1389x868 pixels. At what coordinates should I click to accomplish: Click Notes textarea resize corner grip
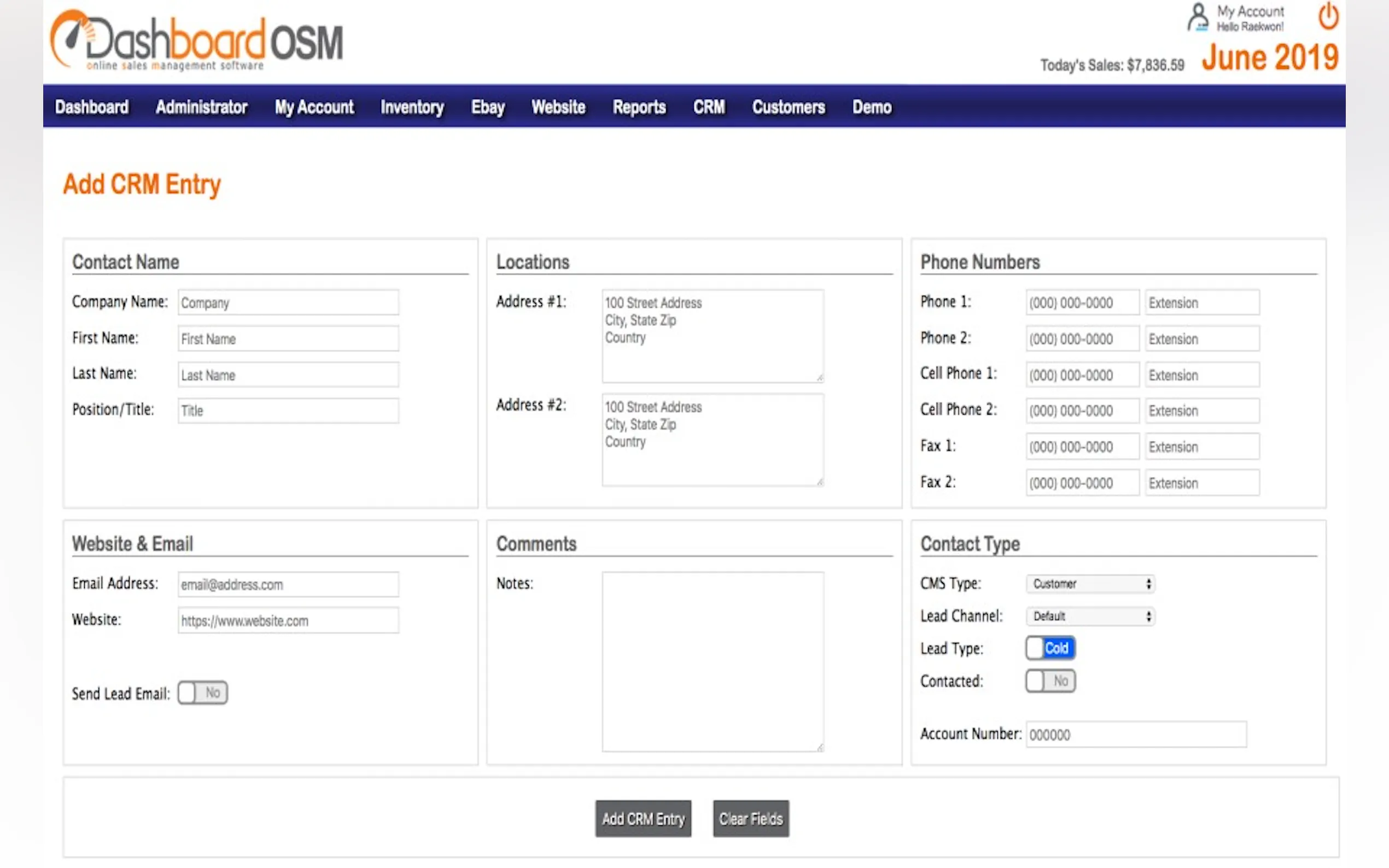[x=820, y=747]
